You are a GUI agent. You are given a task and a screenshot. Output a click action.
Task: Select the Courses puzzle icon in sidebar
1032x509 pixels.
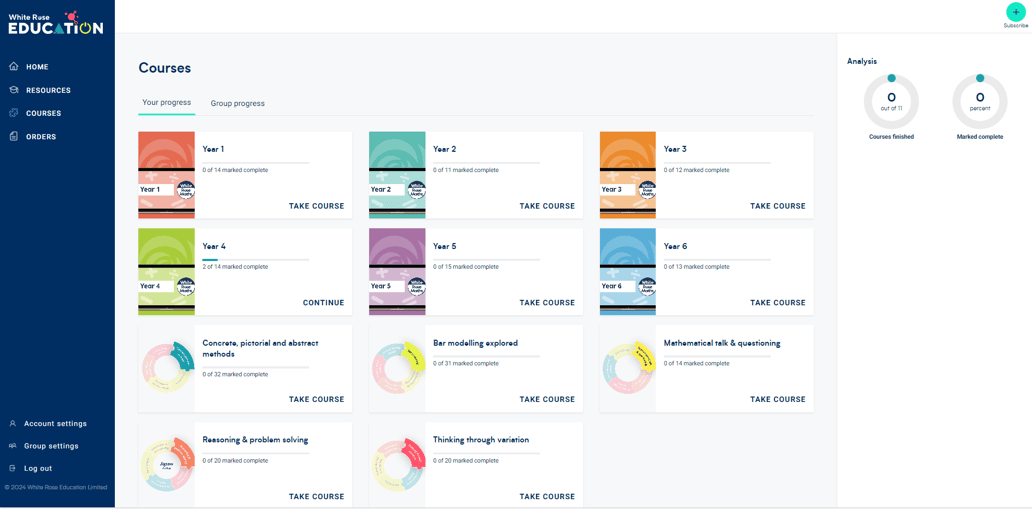(14, 113)
